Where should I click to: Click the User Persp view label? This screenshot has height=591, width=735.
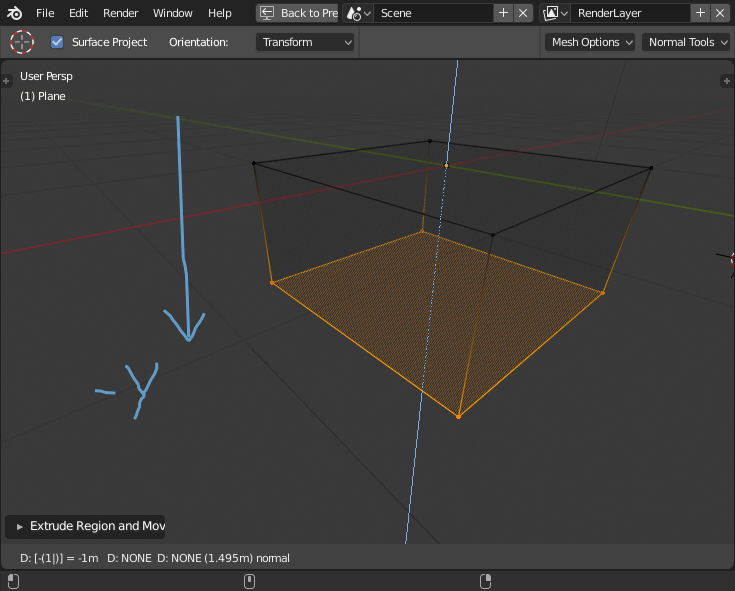[x=46, y=76]
